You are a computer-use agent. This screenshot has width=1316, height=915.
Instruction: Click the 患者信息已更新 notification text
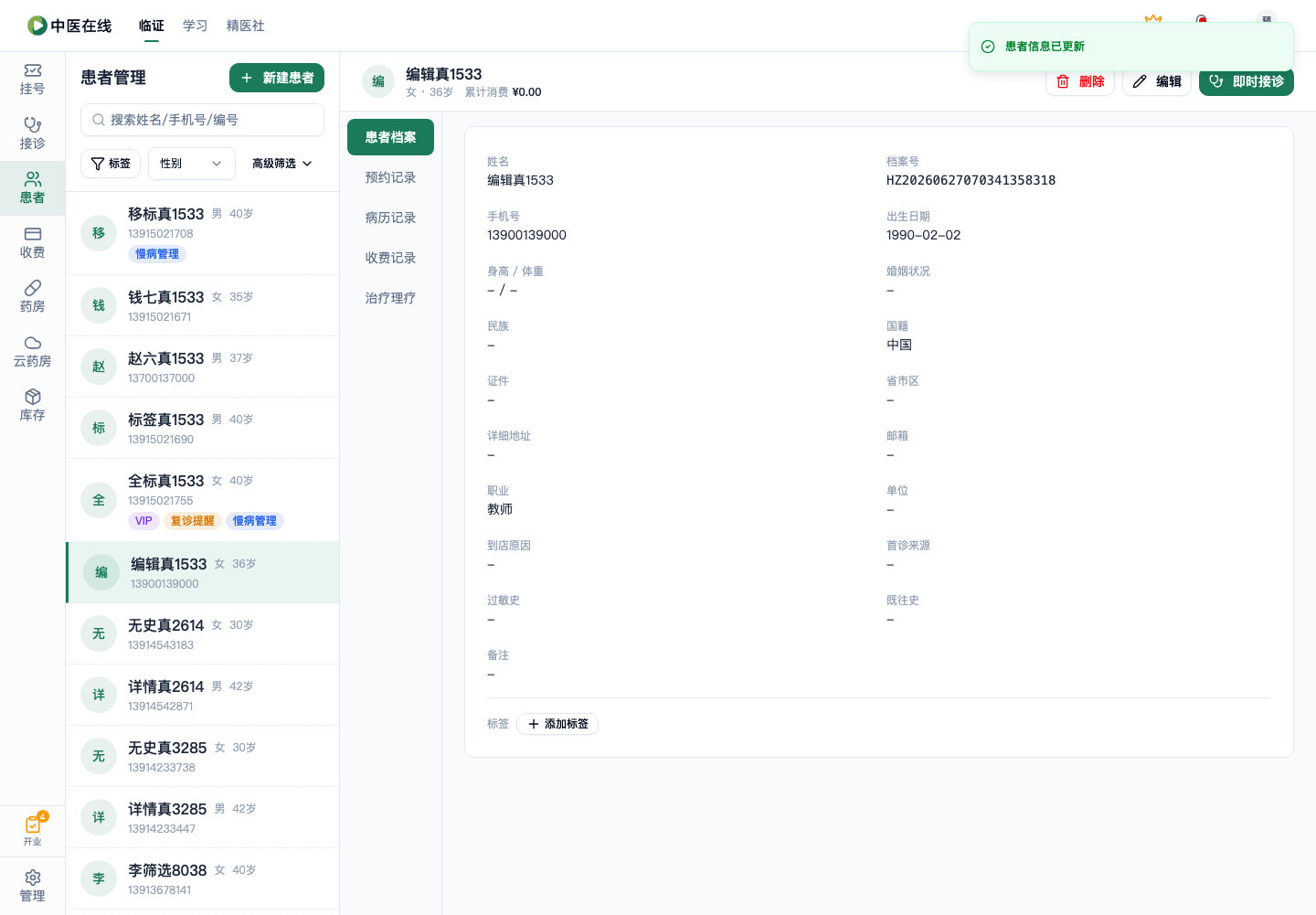(x=1045, y=47)
